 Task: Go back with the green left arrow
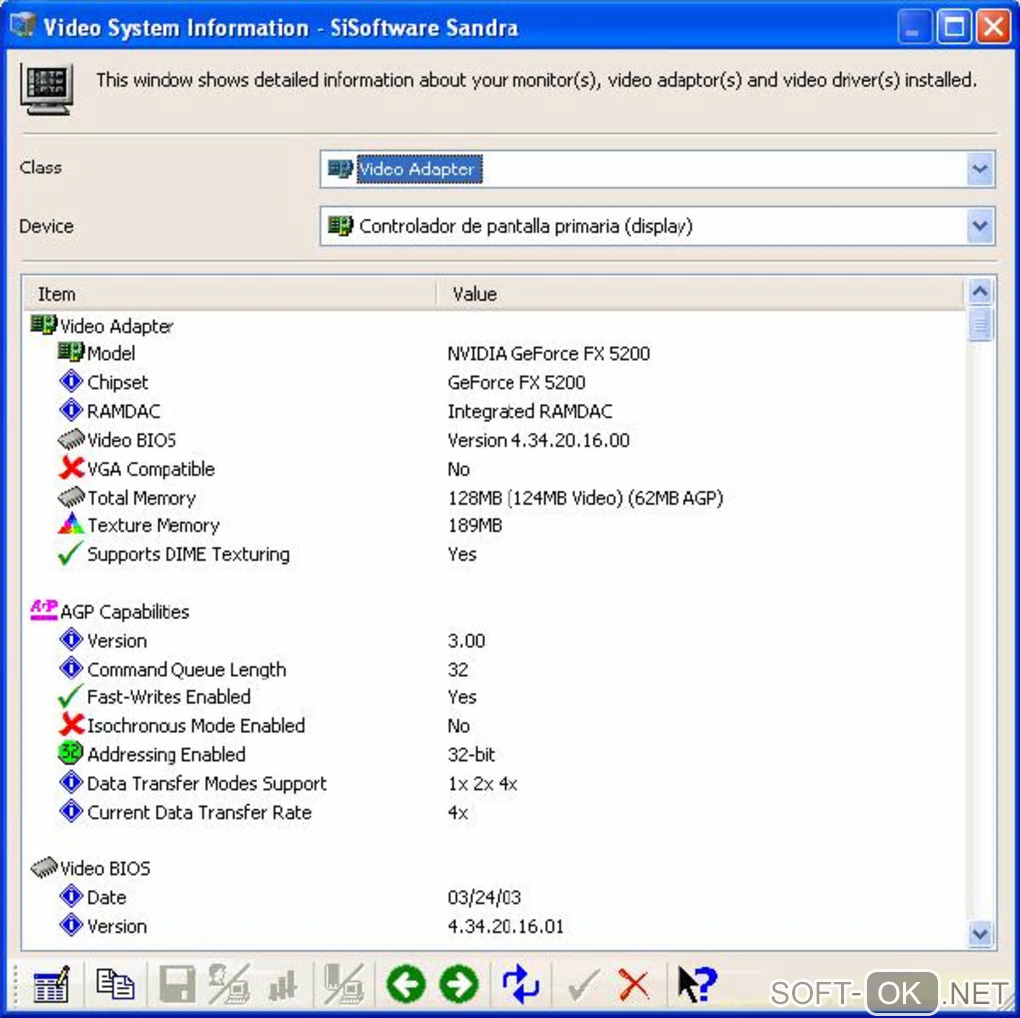[x=406, y=984]
